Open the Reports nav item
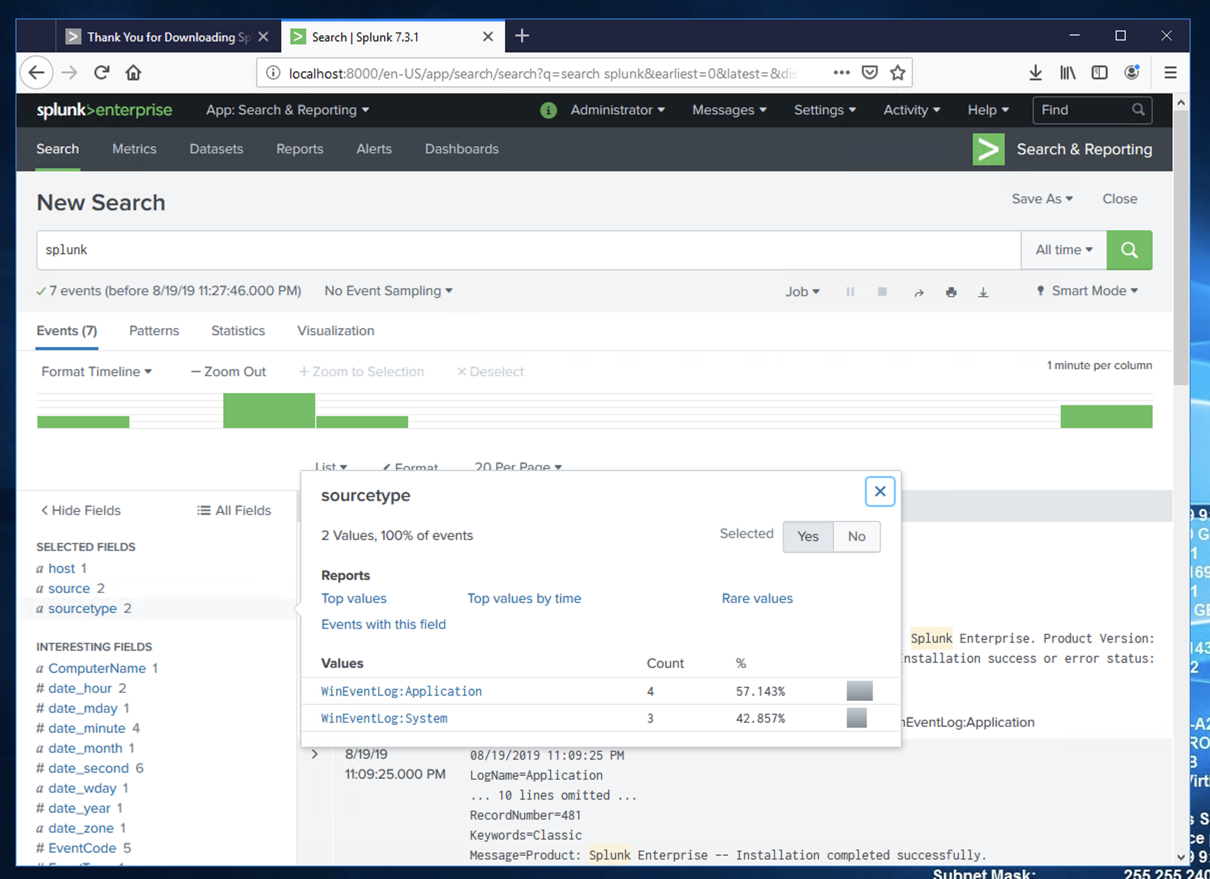Viewport: 1210px width, 879px height. click(300, 149)
